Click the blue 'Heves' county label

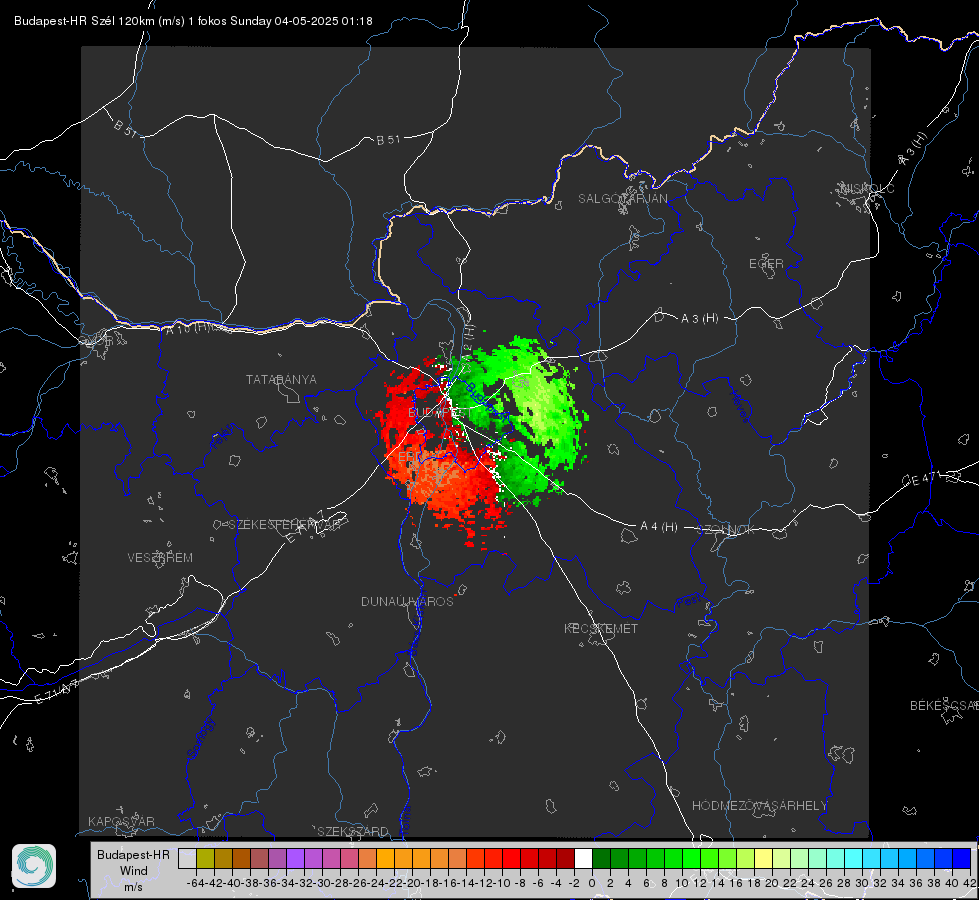(x=739, y=406)
